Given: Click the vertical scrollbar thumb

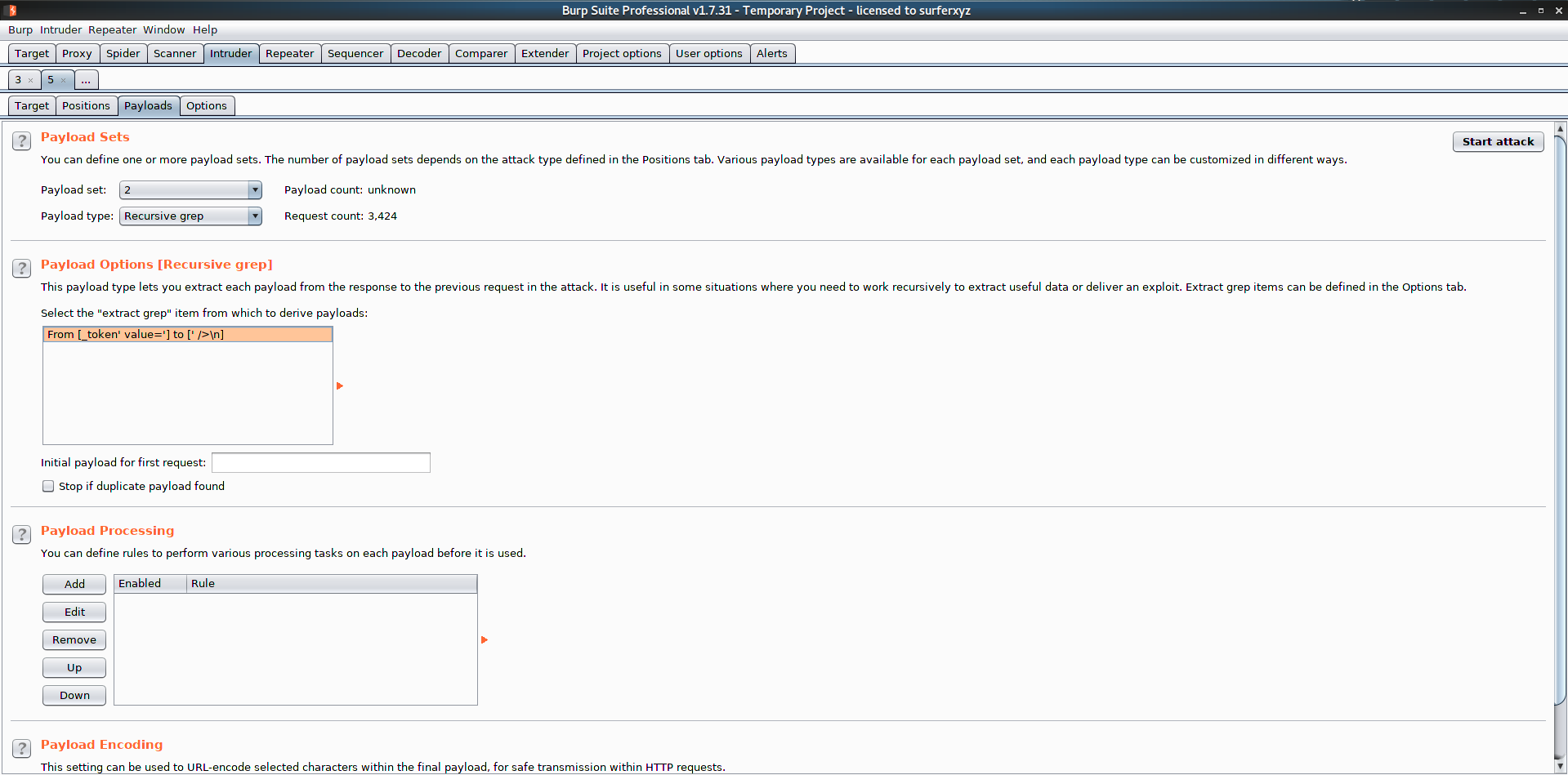Looking at the screenshot, I should 1560,421.
